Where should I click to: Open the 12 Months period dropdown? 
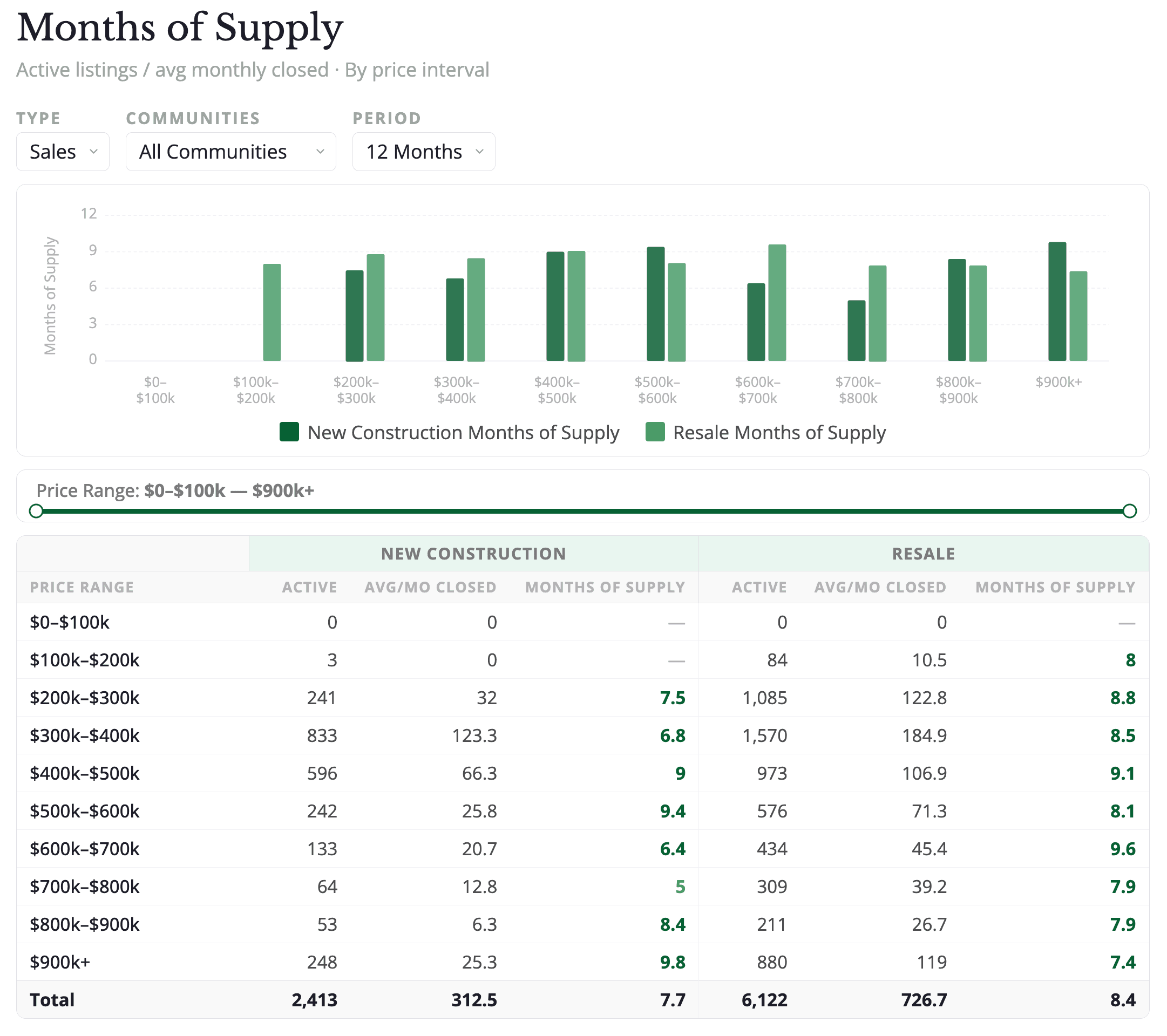tap(423, 152)
